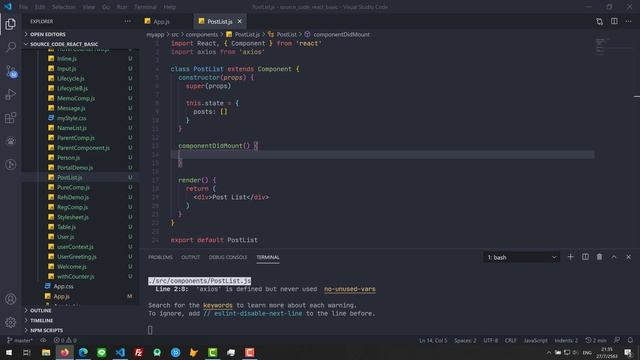Select the Terminal panel tab
640x360 pixels.
268,257
